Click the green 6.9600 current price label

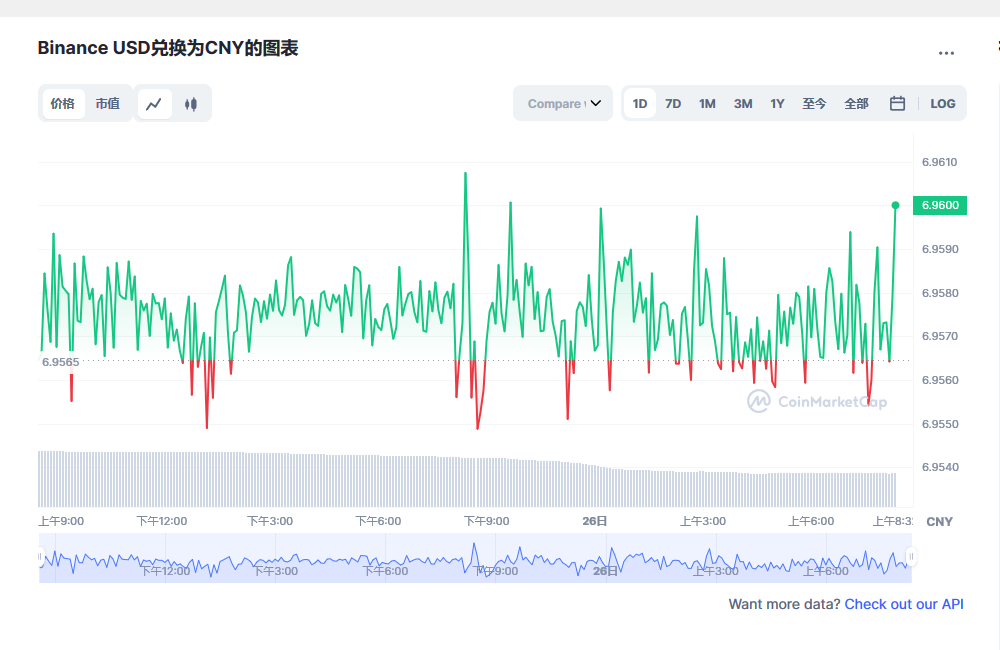pyautogui.click(x=940, y=205)
